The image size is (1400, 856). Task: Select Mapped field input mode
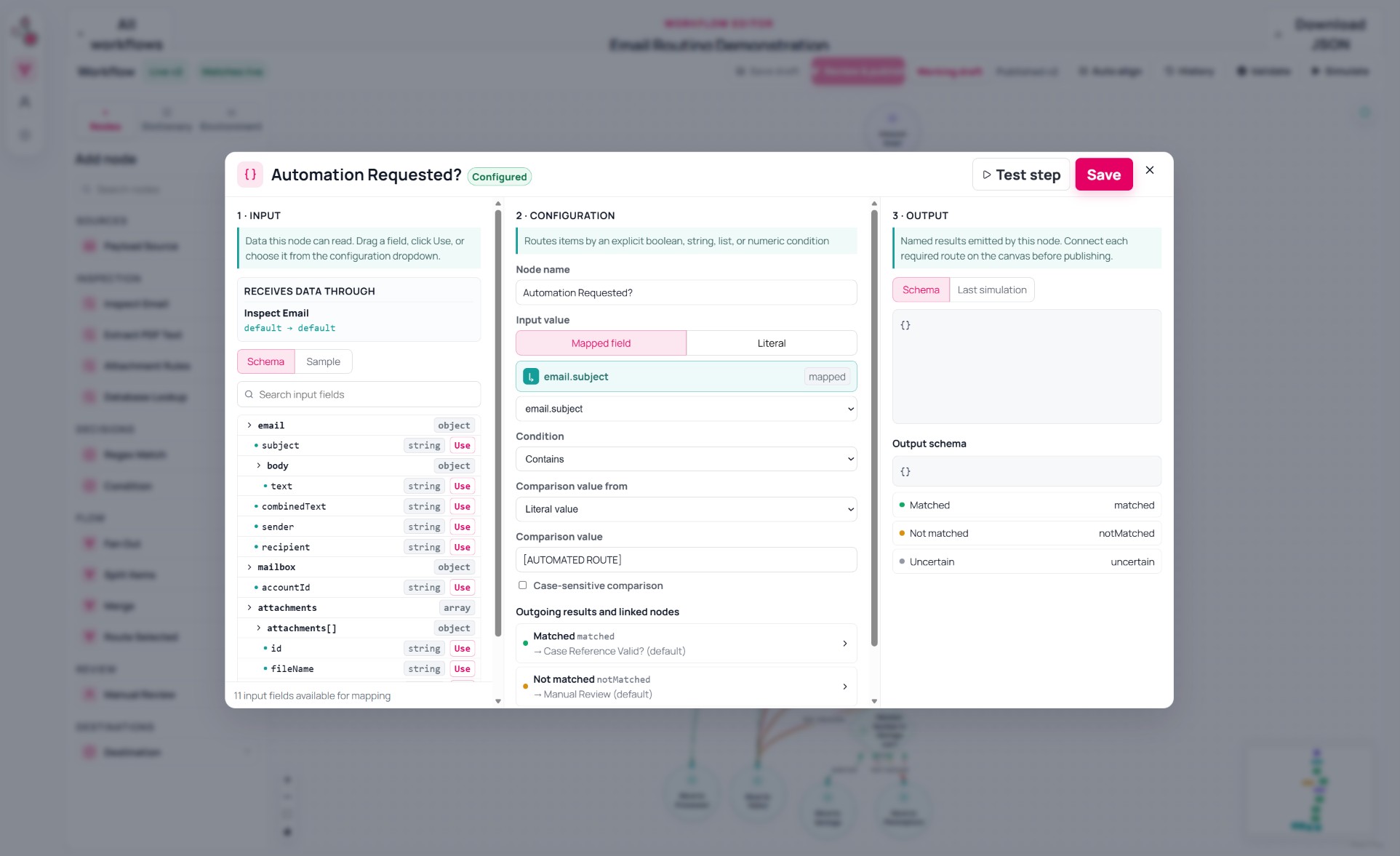click(x=601, y=343)
